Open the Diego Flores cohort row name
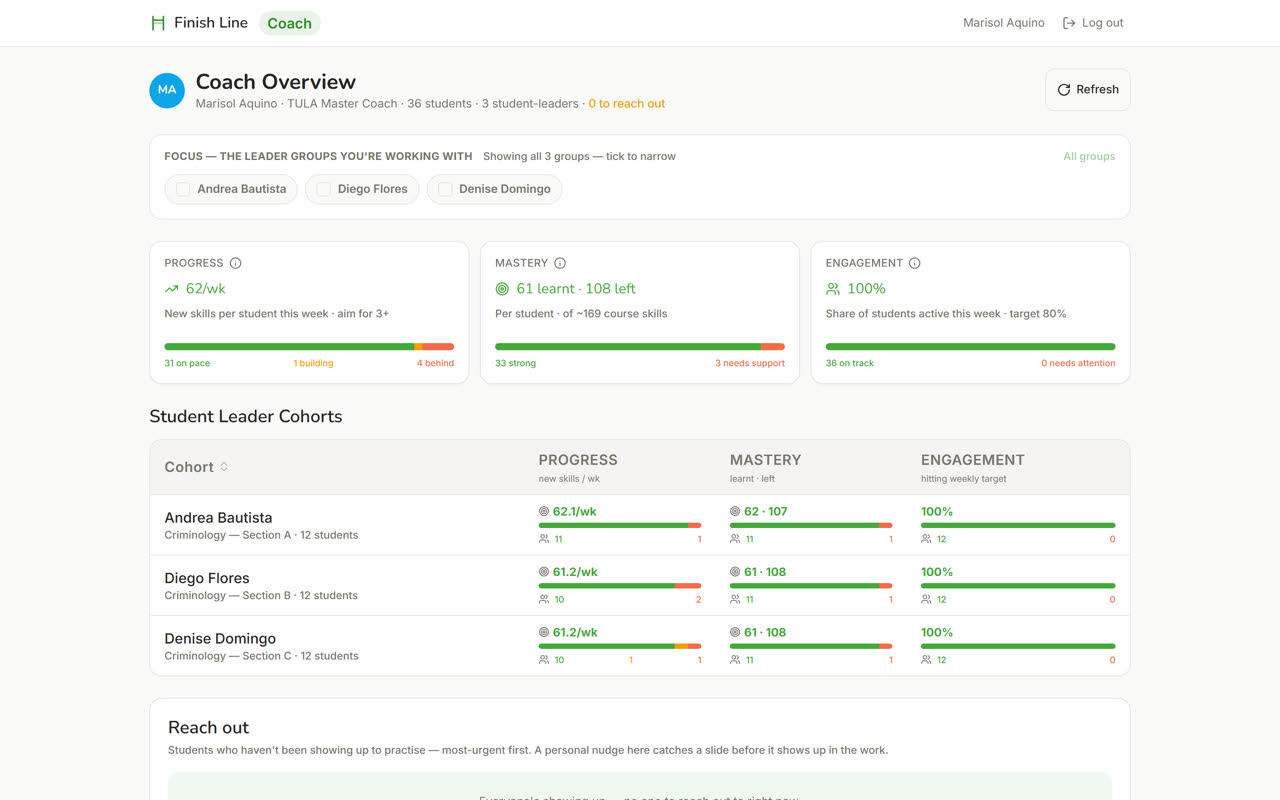Image resolution: width=1280 pixels, height=800 pixels. pos(207,578)
